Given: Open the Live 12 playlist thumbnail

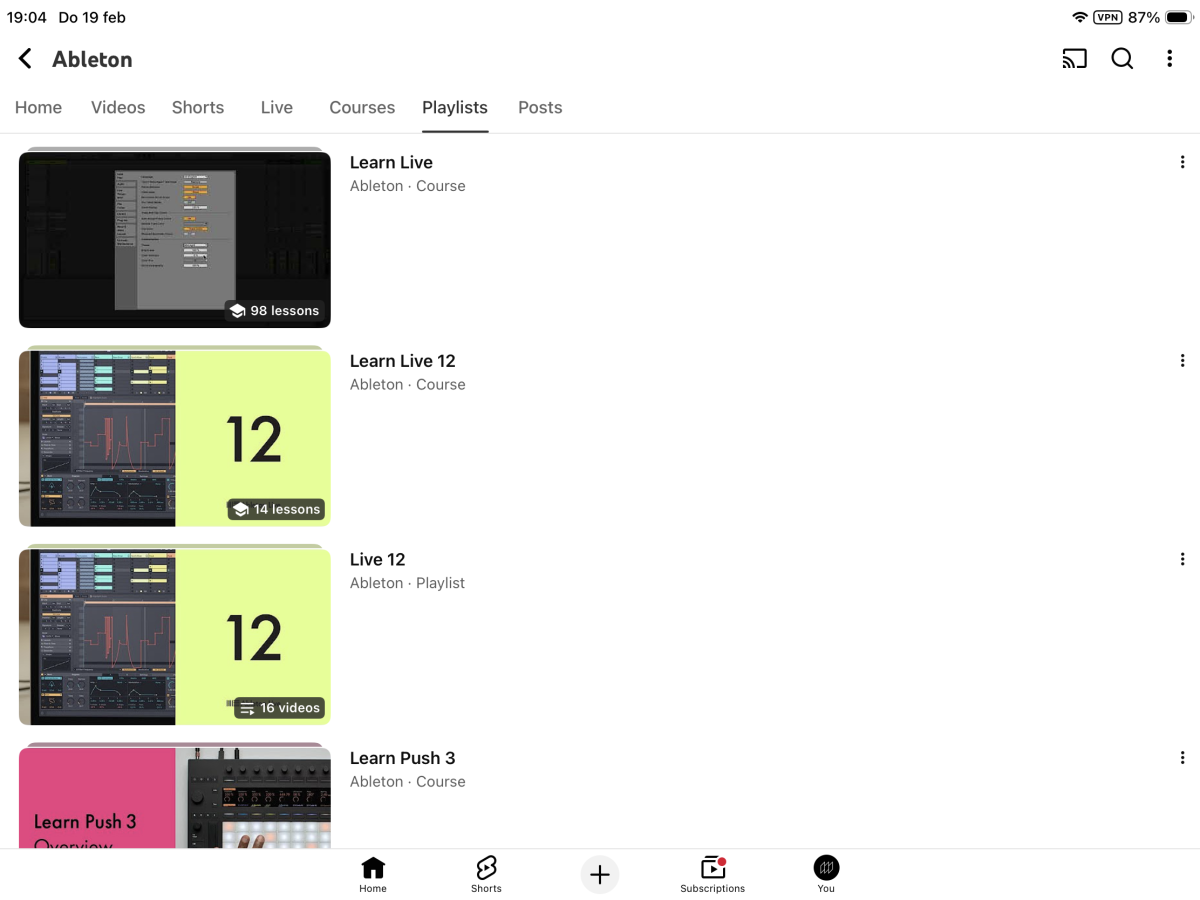Looking at the screenshot, I should click(x=175, y=636).
